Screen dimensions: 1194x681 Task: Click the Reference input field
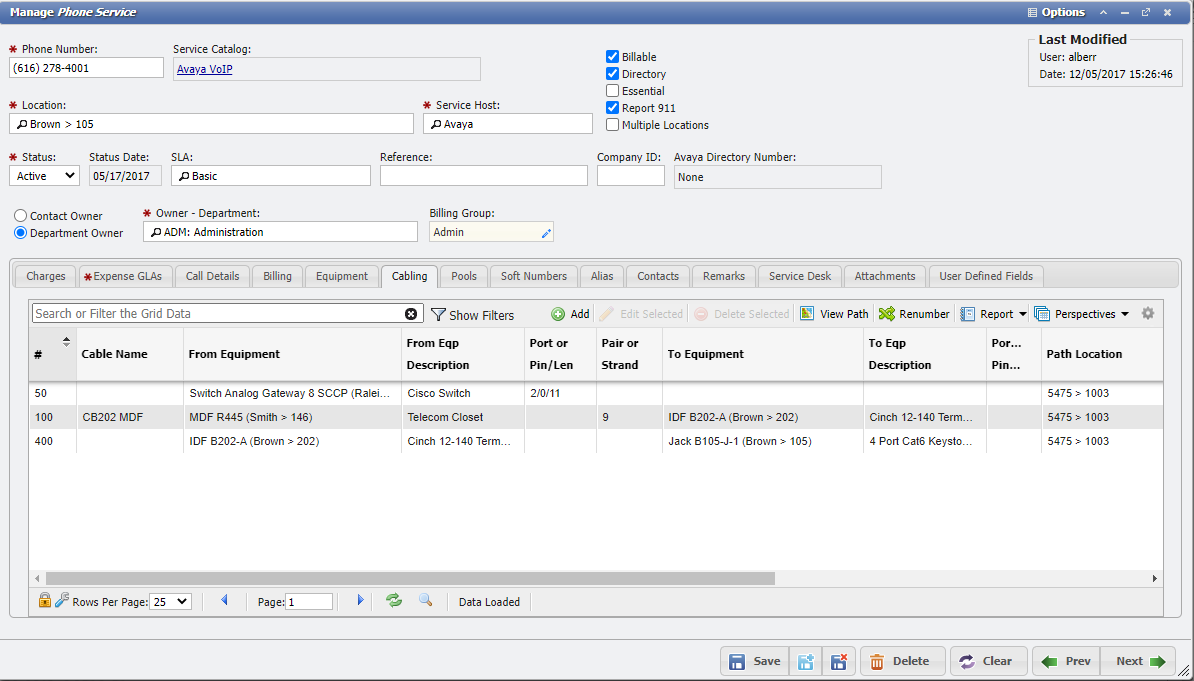(484, 176)
